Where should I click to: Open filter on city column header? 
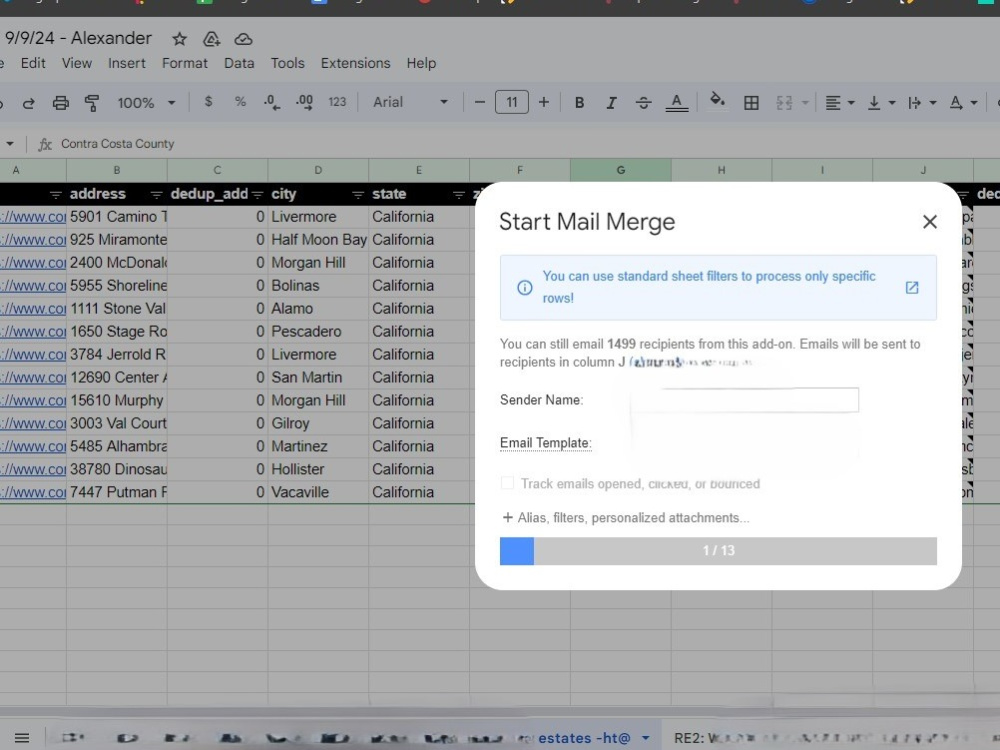point(358,195)
